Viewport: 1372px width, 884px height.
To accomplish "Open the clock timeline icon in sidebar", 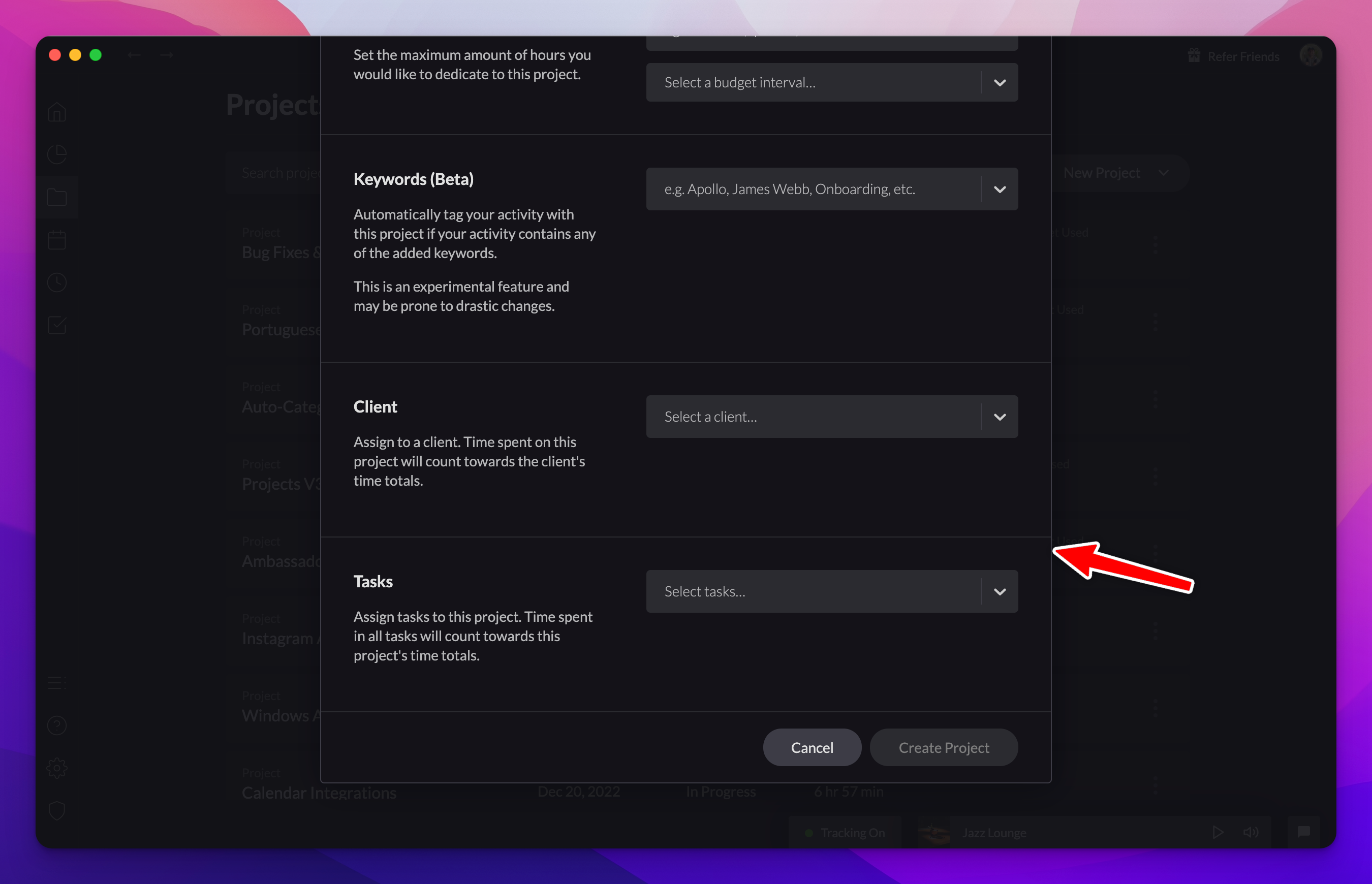I will pos(57,282).
